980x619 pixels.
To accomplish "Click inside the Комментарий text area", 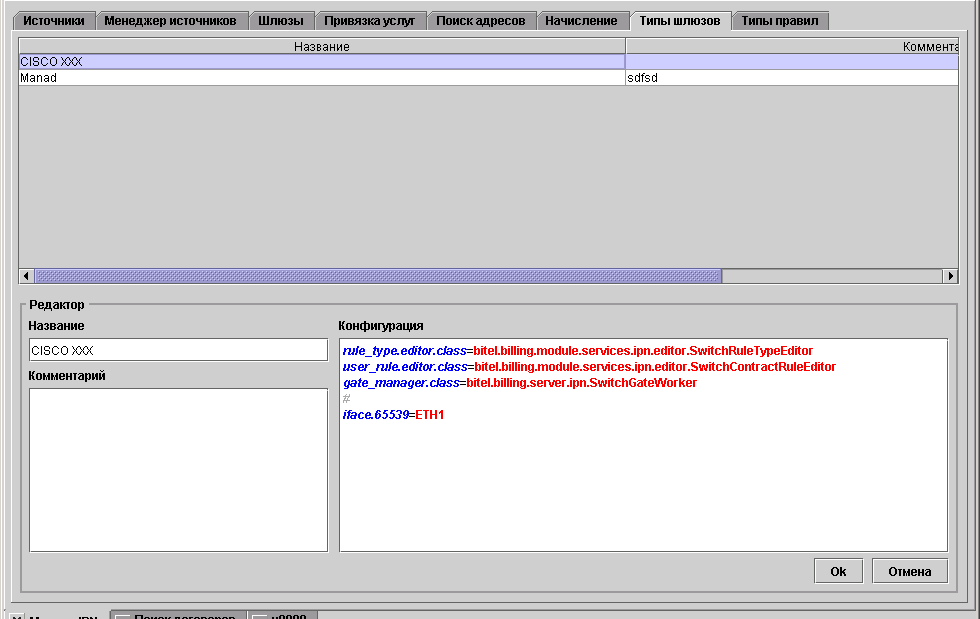I will (178, 469).
